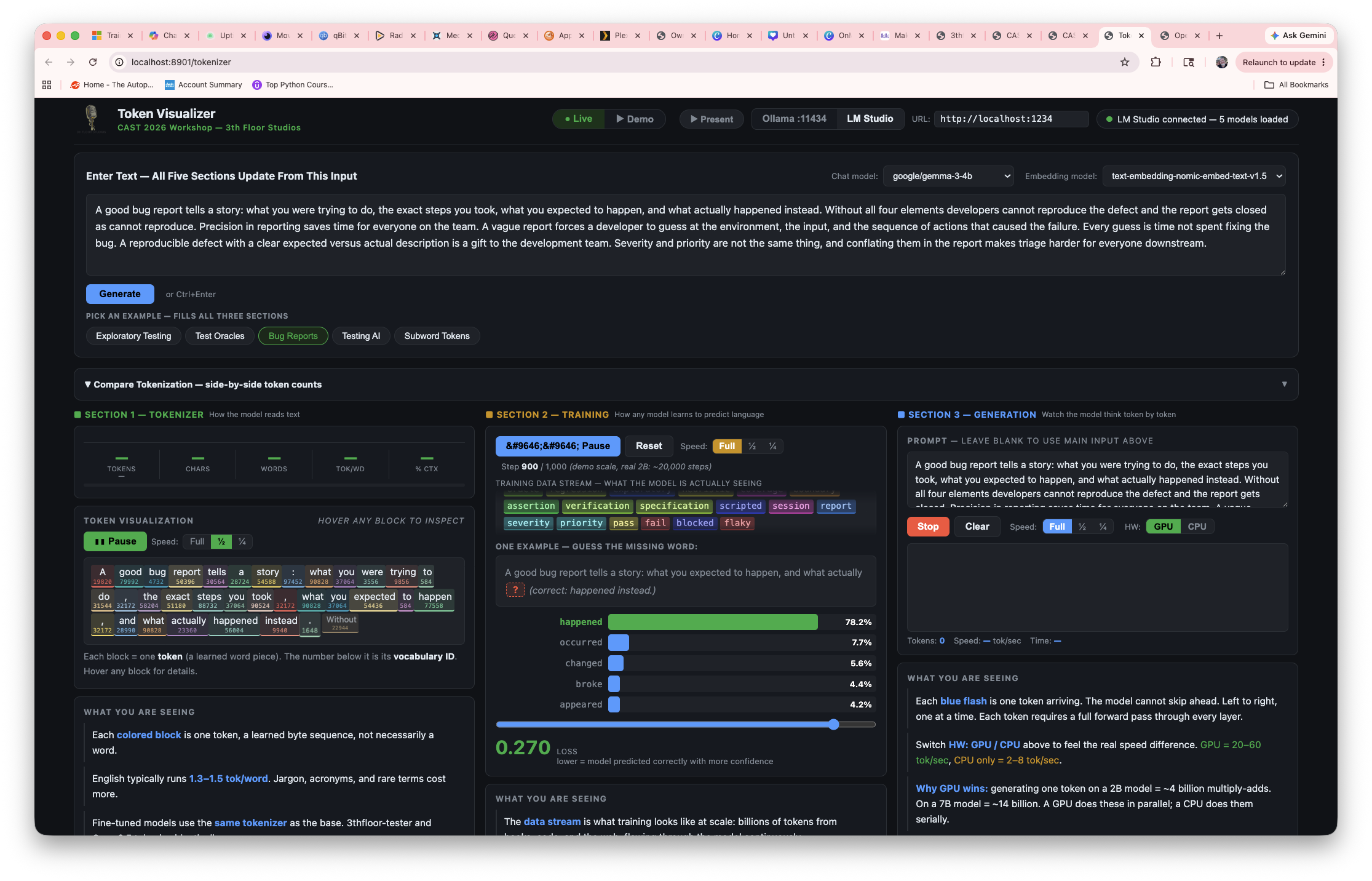This screenshot has width=1372, height=881.
Task: Click the Ask Gemini button
Action: 1298,36
